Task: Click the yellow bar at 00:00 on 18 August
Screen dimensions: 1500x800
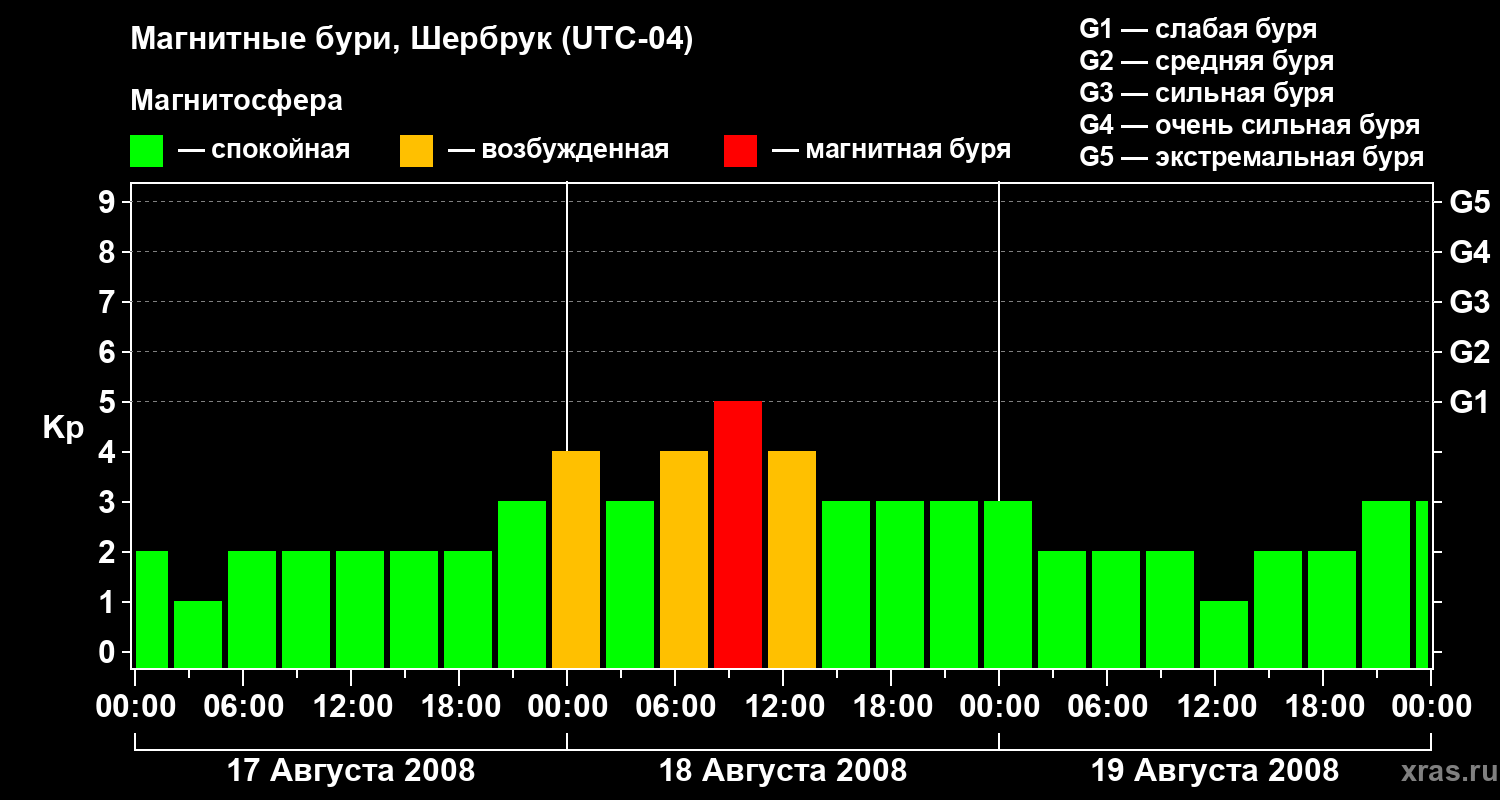Action: tap(576, 559)
